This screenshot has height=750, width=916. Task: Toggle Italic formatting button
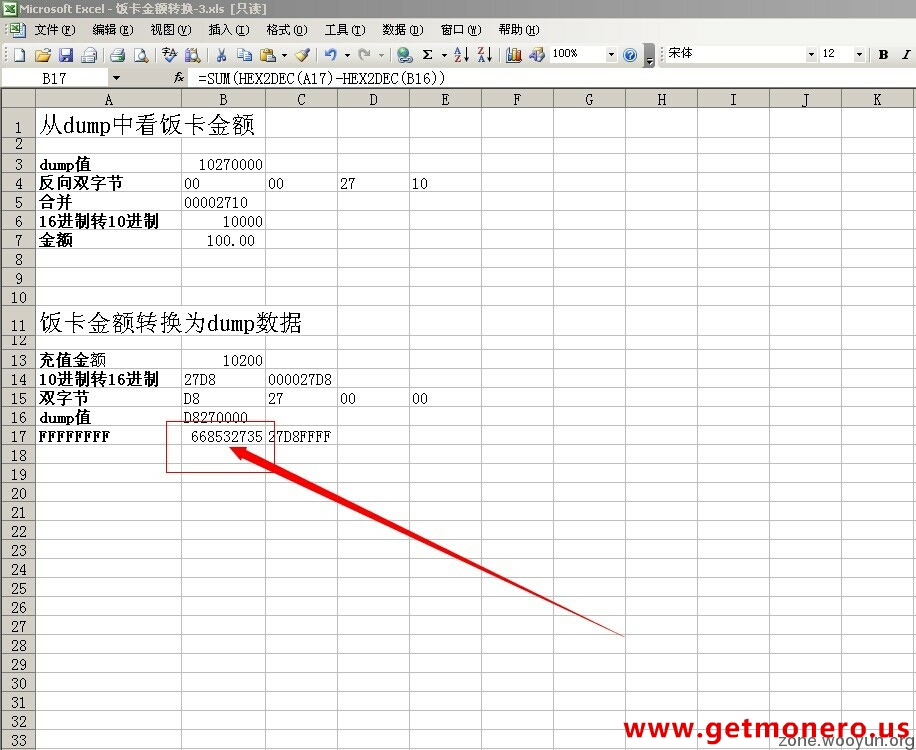tap(907, 55)
